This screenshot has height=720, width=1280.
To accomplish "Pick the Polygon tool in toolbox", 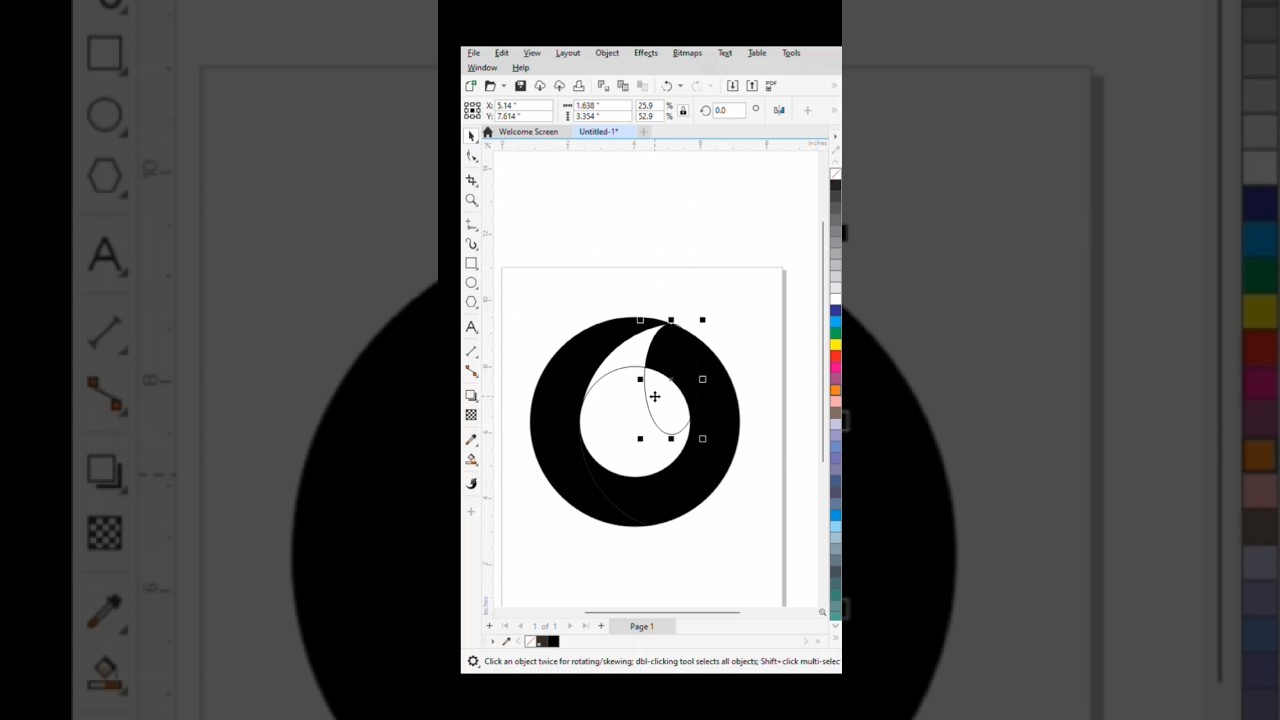I will pyautogui.click(x=471, y=302).
